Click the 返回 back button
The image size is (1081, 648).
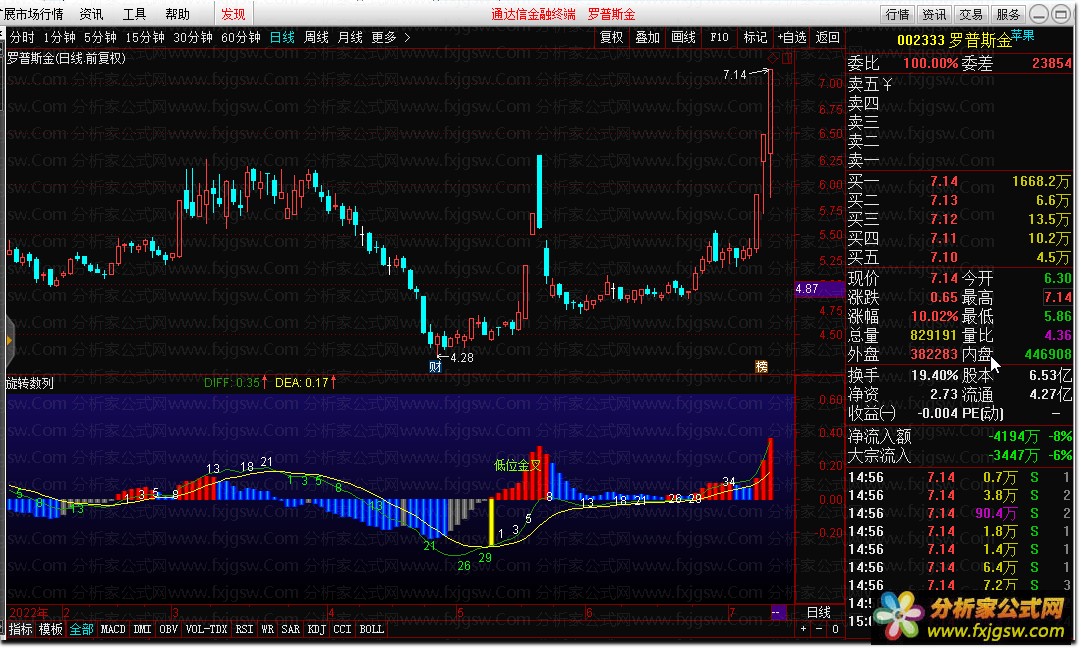827,37
